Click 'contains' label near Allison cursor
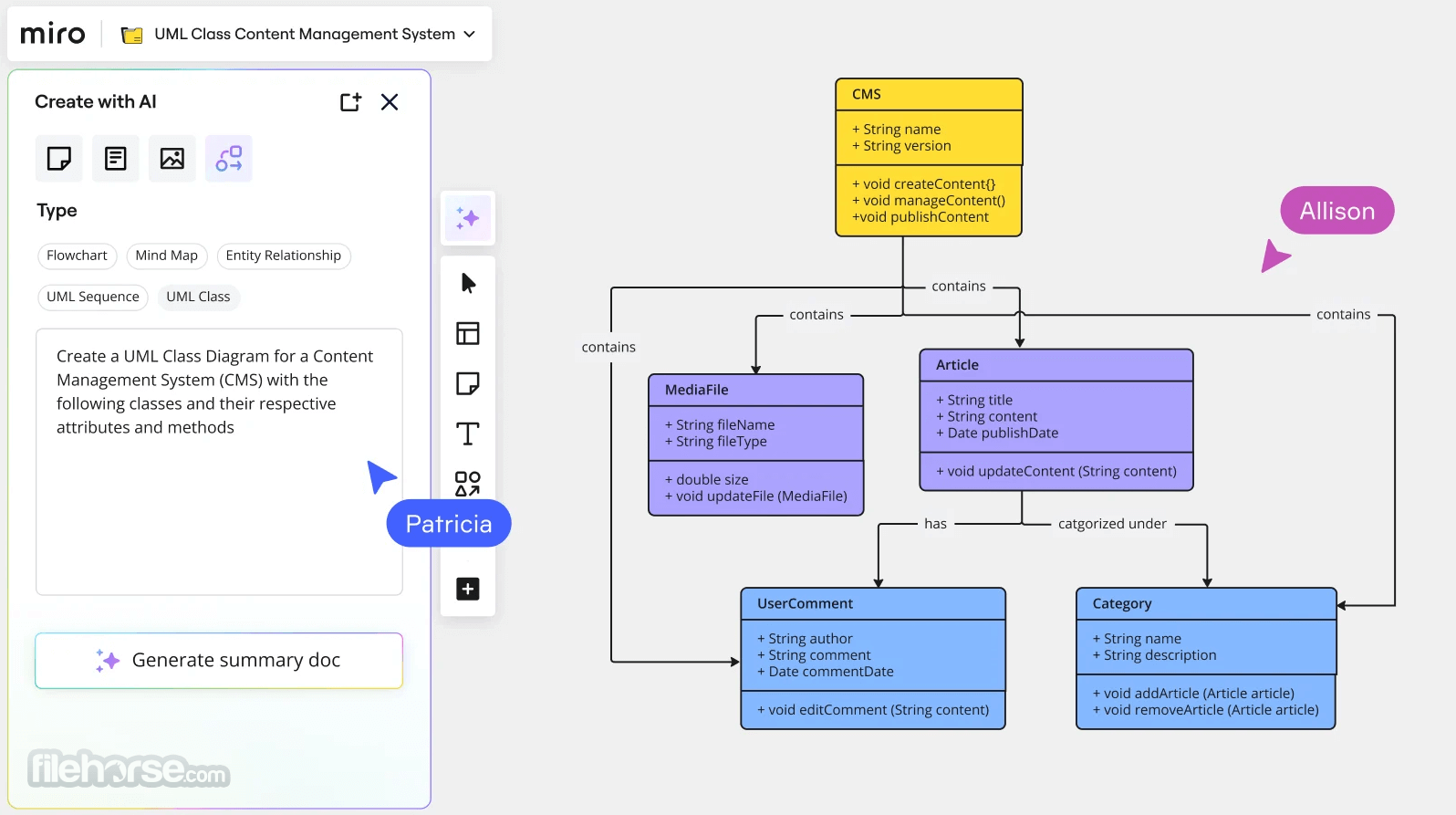 [1343, 315]
